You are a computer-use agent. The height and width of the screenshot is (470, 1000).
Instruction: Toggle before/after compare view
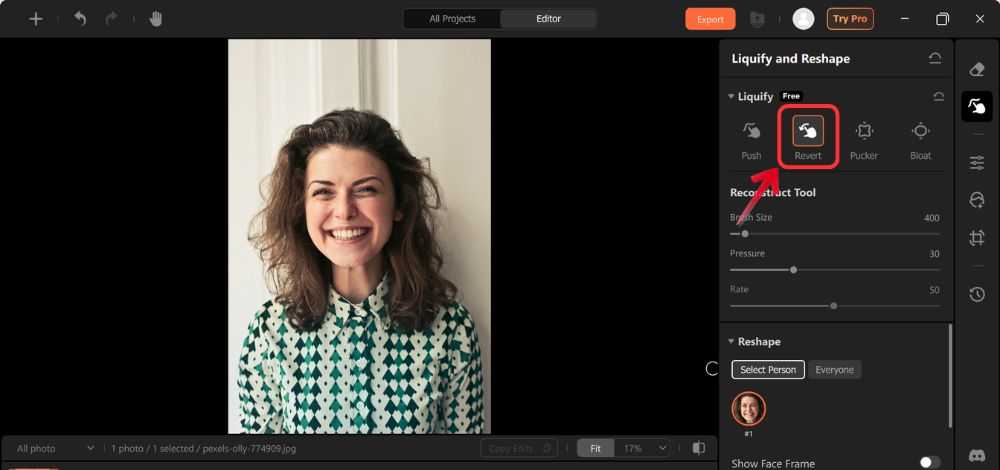tap(699, 448)
